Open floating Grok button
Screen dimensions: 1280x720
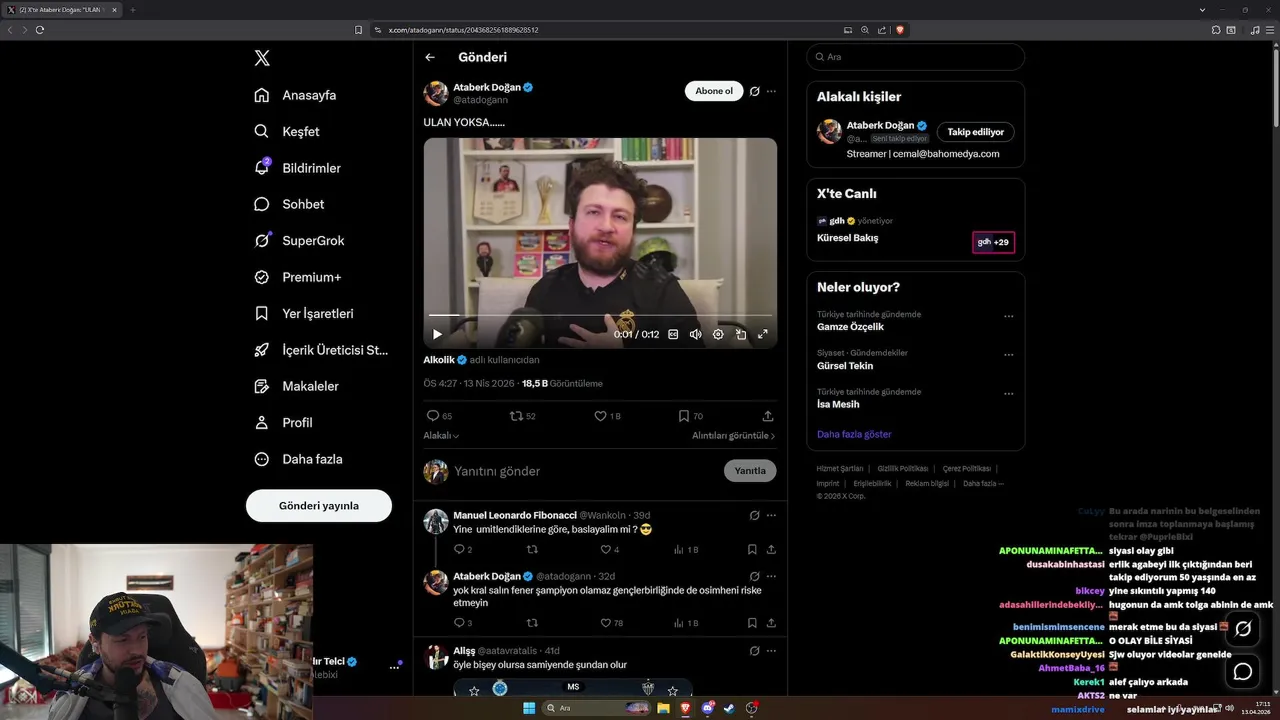[x=1243, y=629]
